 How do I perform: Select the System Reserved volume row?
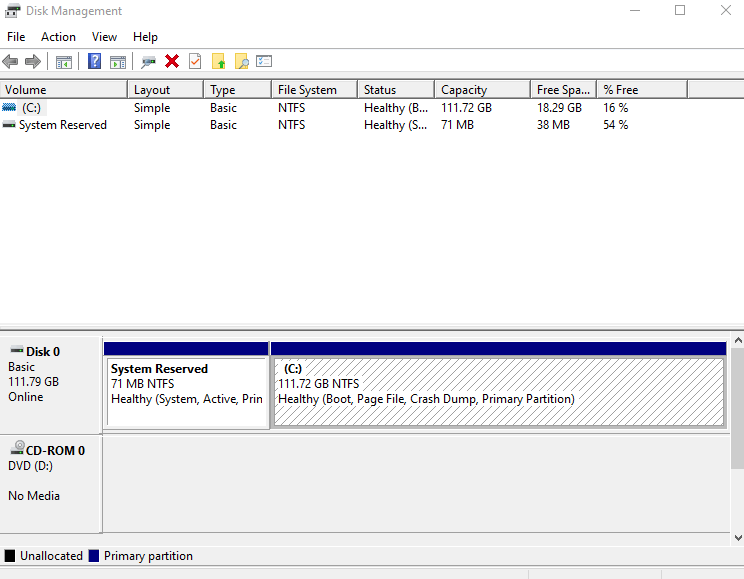[344, 125]
